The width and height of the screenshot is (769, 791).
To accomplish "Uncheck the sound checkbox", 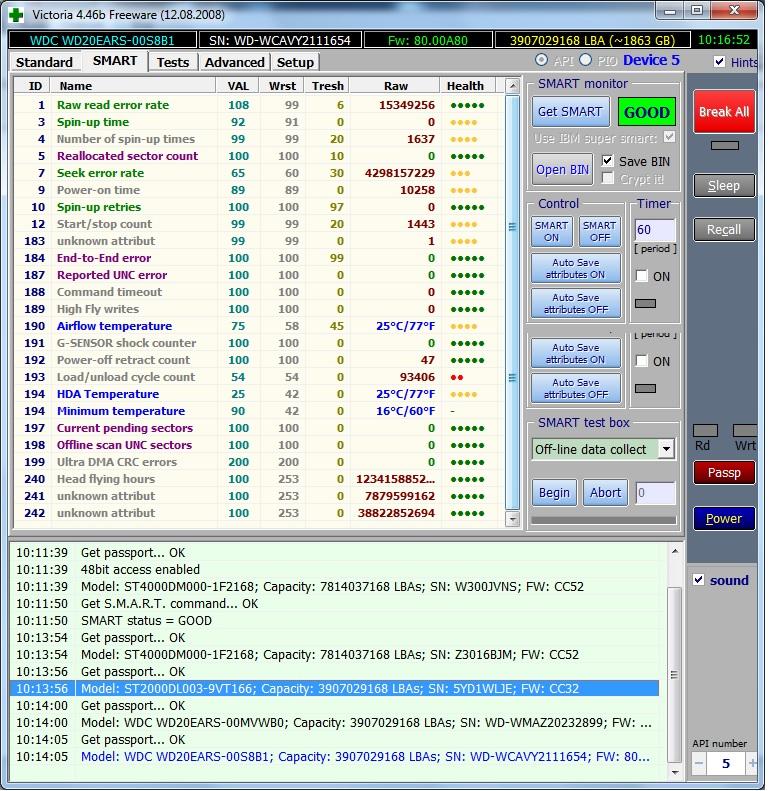I will click(699, 580).
